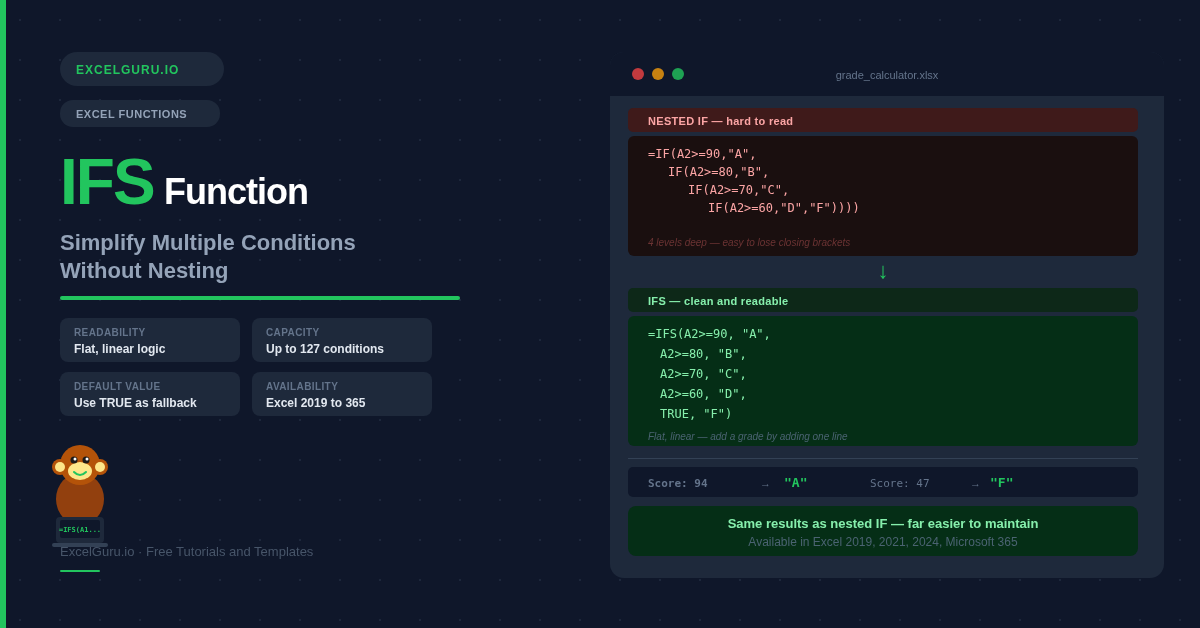The width and height of the screenshot is (1200, 628).
Task: Click the large green IFS logo text
Action: (x=107, y=183)
